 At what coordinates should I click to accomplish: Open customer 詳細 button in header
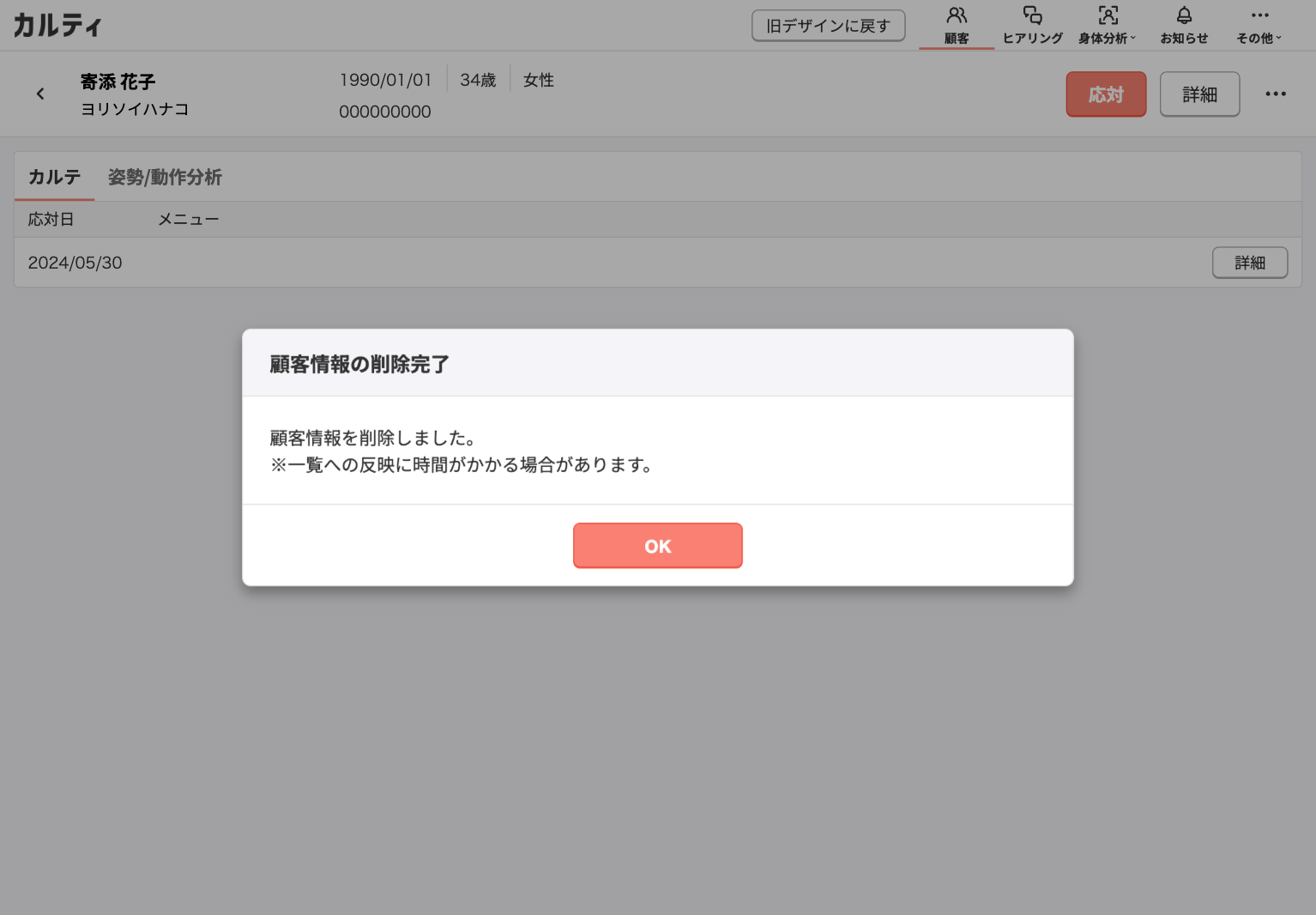1199,94
